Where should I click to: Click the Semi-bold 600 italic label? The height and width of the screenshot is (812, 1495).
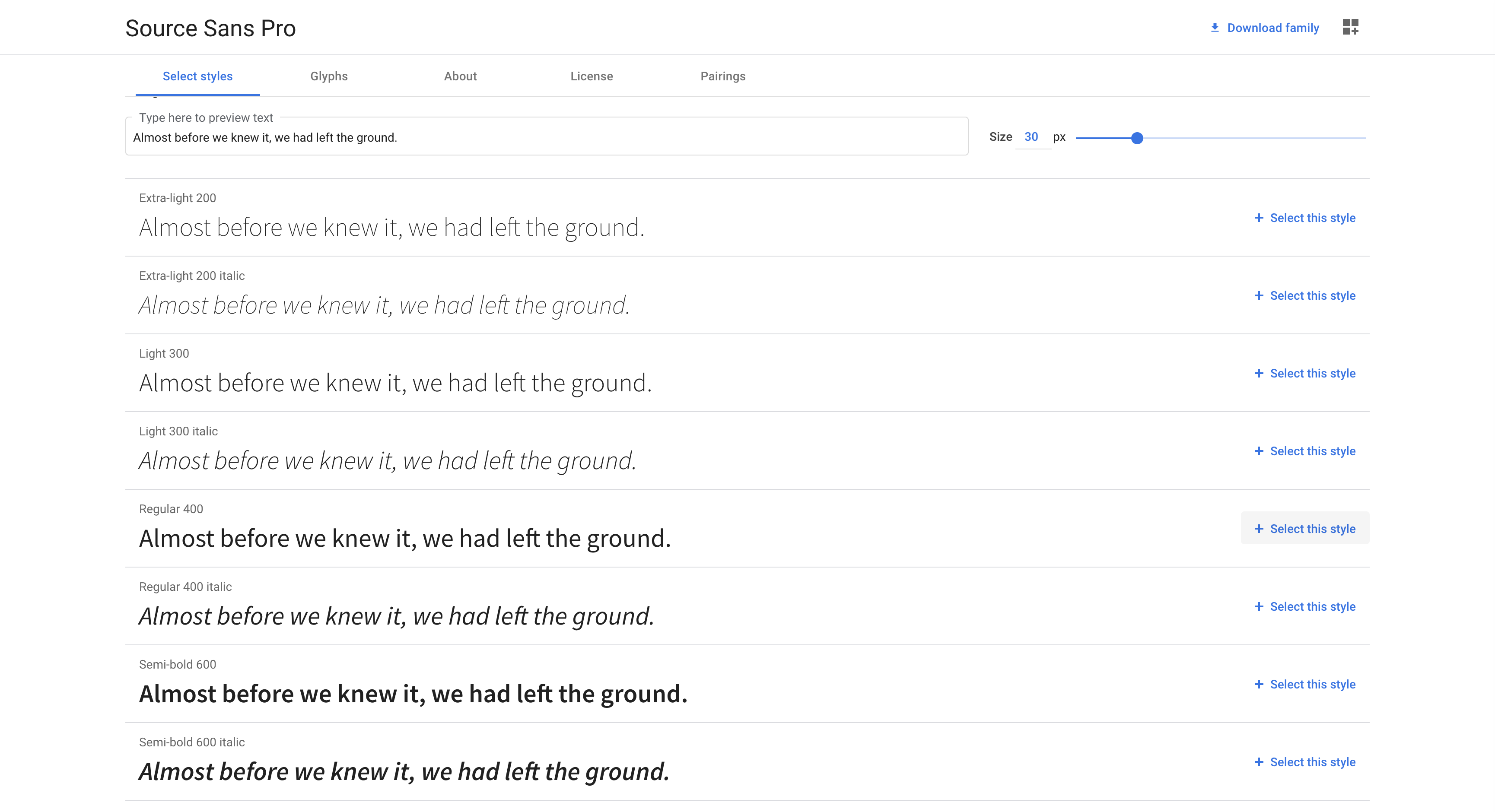click(x=191, y=742)
